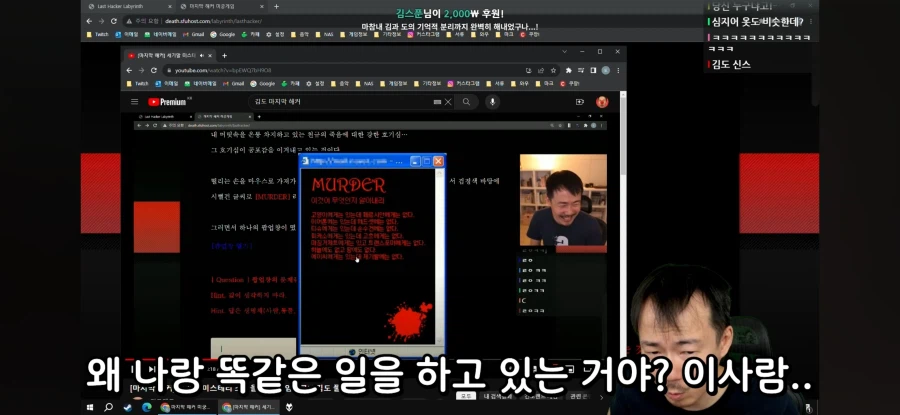Screen dimensions: 900x415
Task: Mute the YouTube tab via speaker icon
Action: click(x=203, y=56)
